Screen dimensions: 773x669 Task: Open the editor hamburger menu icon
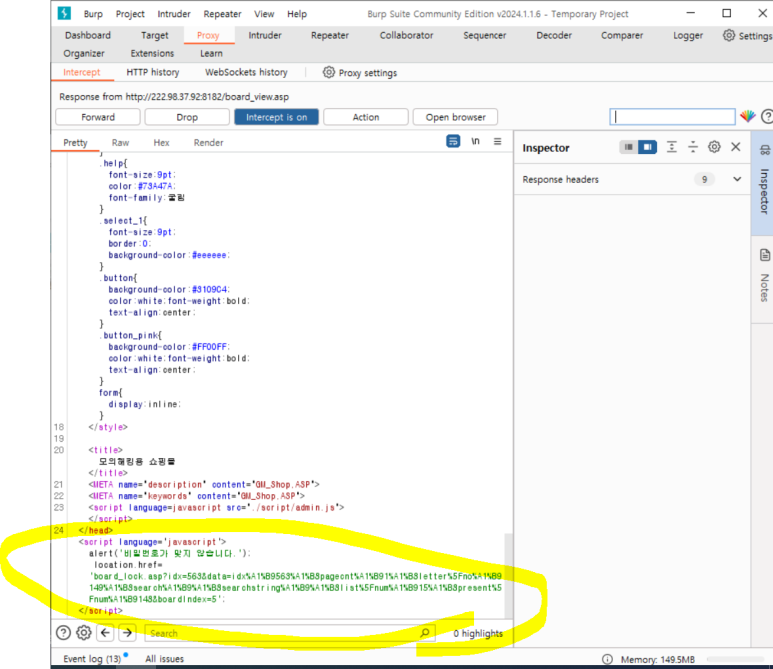click(497, 141)
